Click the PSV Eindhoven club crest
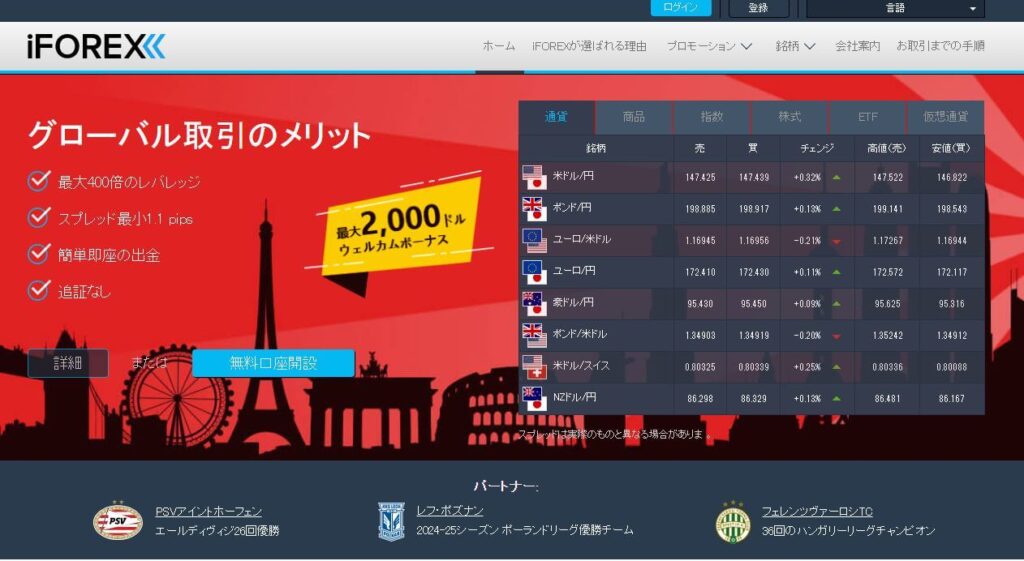 [x=118, y=521]
